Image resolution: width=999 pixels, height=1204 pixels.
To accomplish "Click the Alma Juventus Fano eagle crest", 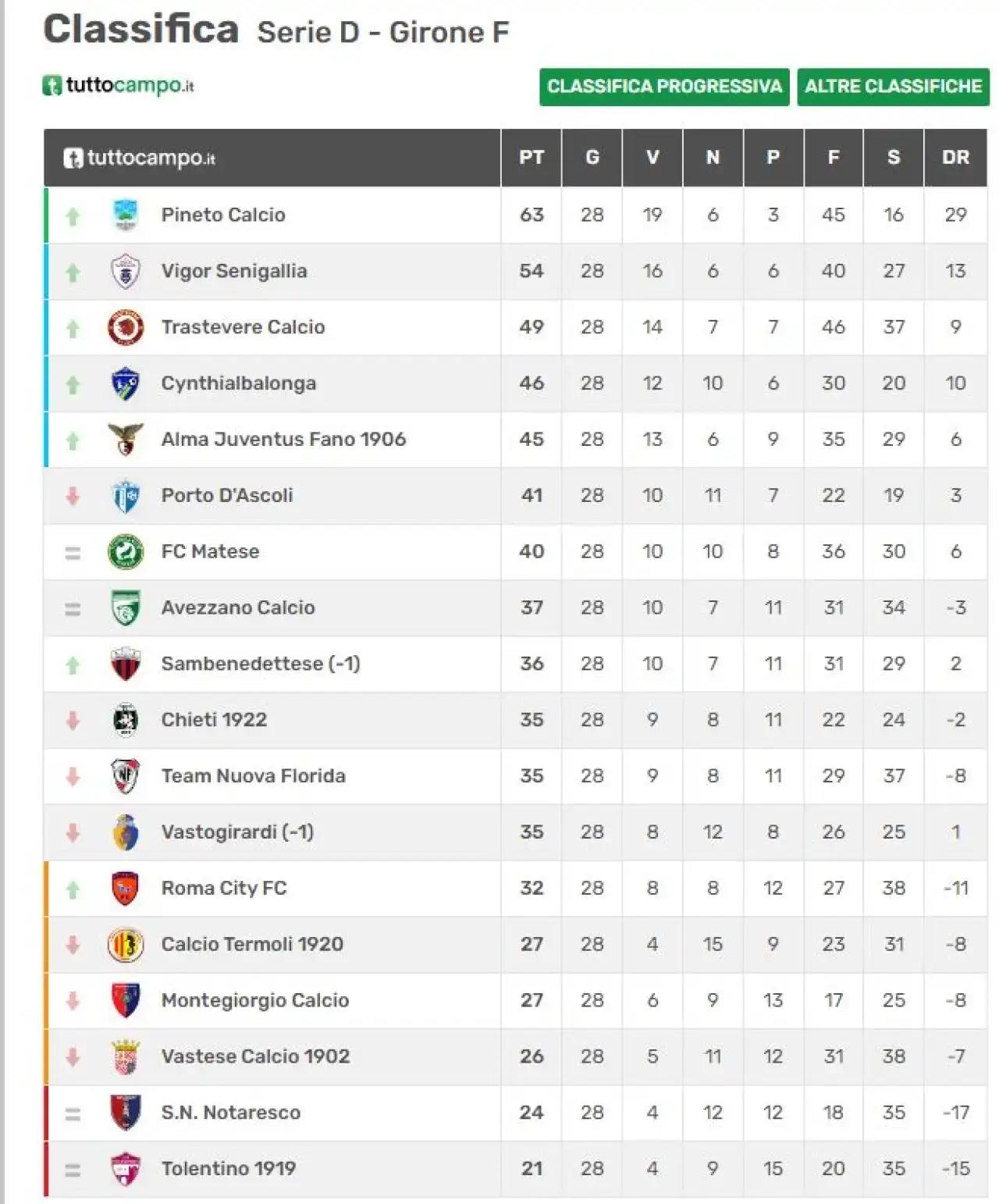I will pos(125,440).
